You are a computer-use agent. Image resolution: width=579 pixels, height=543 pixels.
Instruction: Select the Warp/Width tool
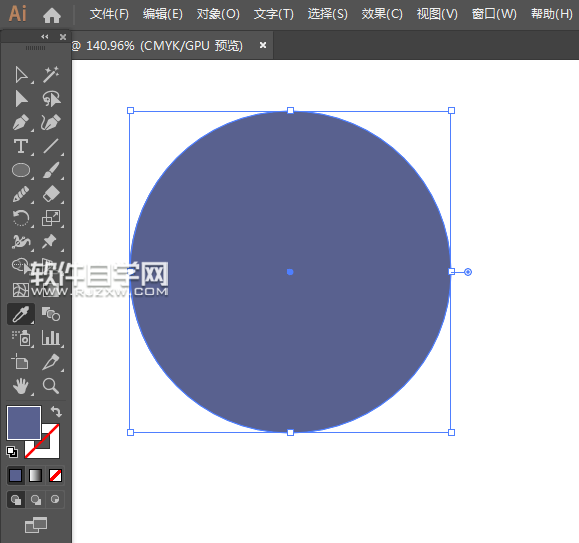point(21,242)
